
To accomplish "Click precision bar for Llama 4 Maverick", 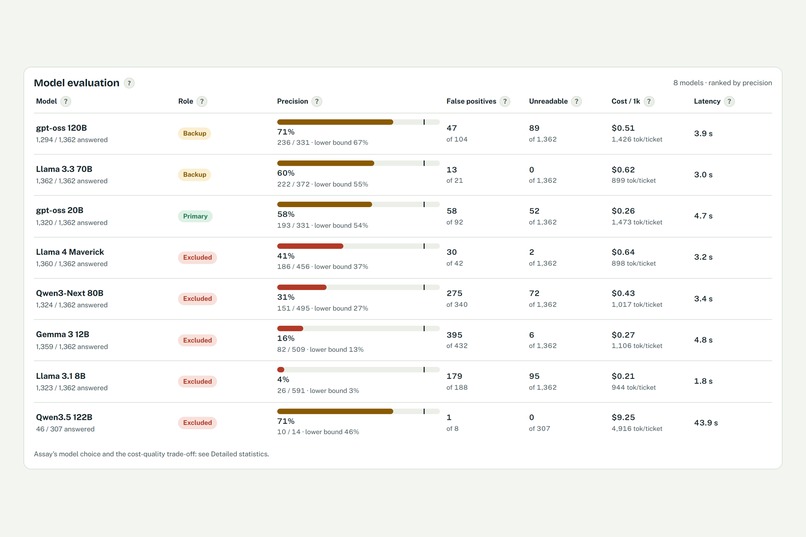I will pos(358,246).
